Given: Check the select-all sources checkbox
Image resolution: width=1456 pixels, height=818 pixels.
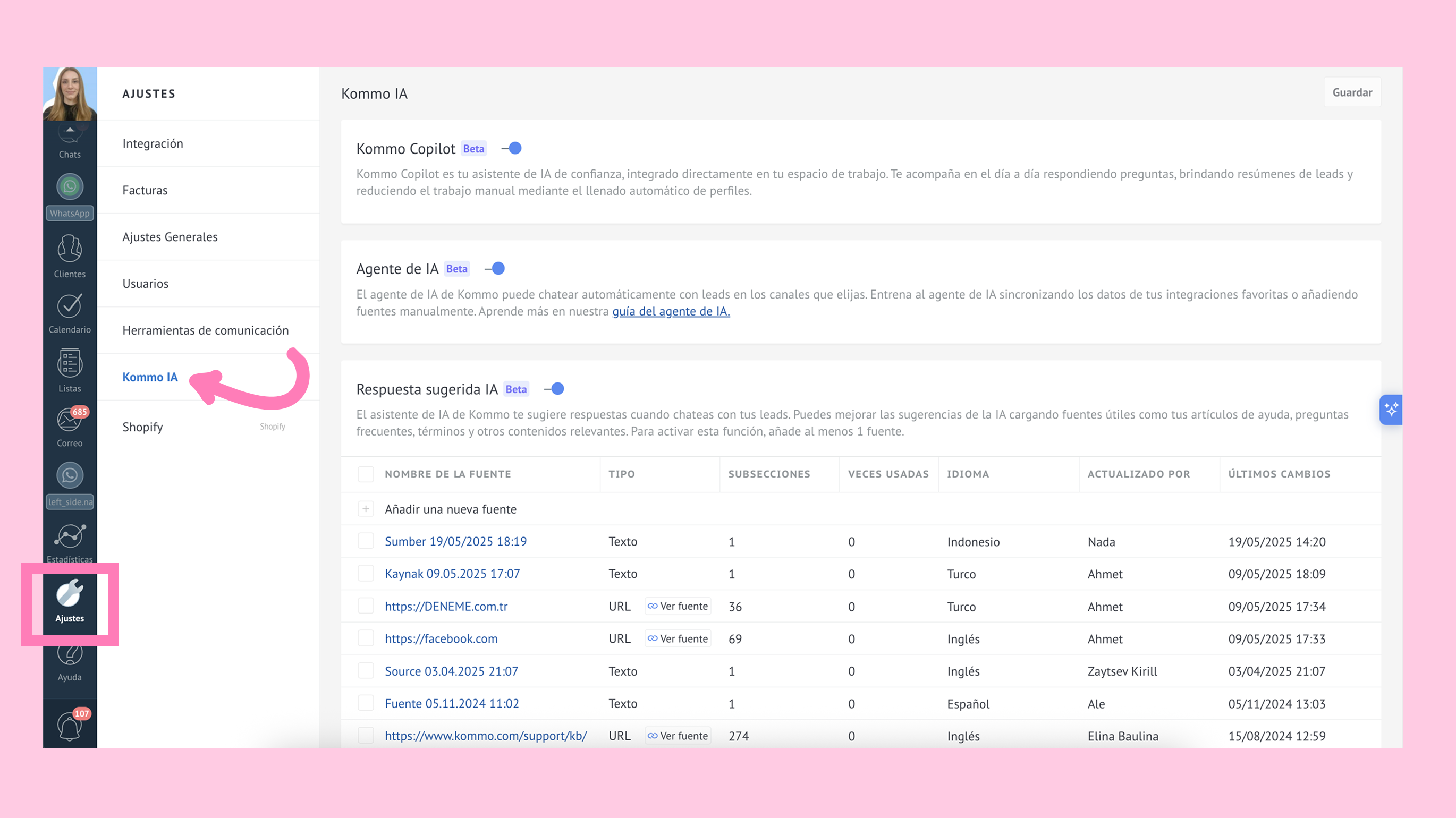Looking at the screenshot, I should tap(366, 474).
